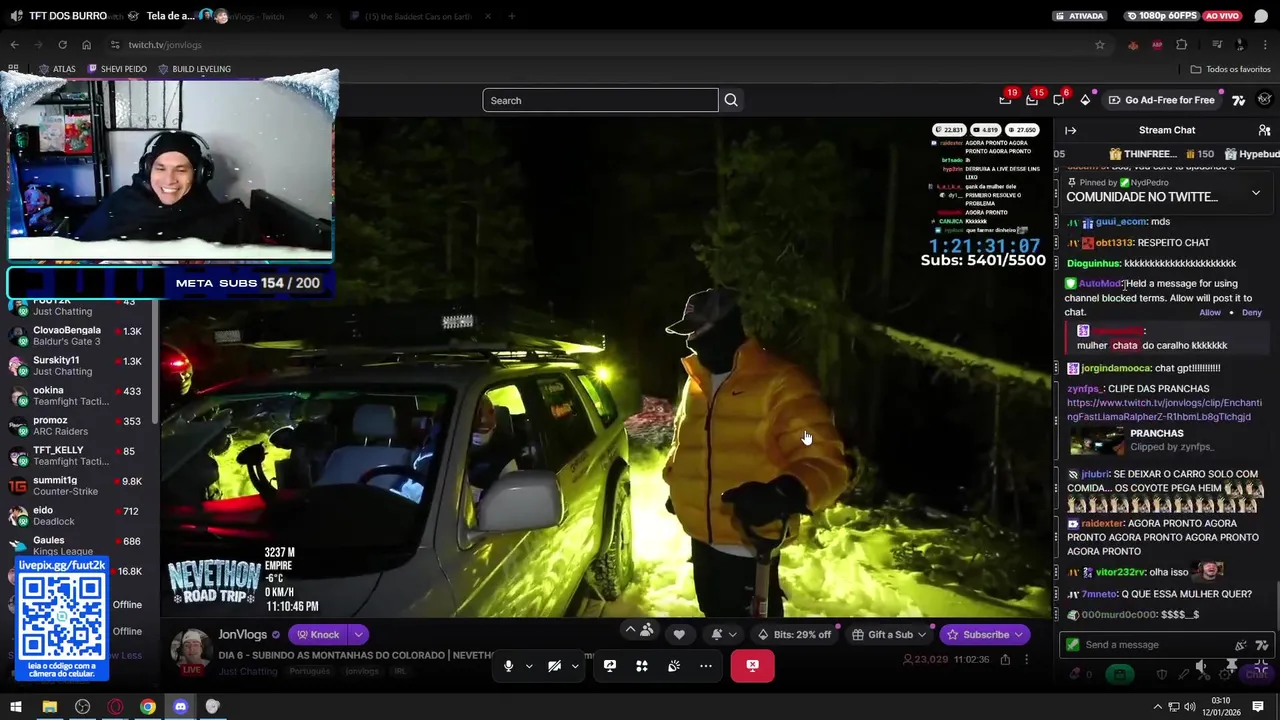Reload the page in browser toolbar
This screenshot has width=1280, height=720.
pyautogui.click(x=62, y=44)
